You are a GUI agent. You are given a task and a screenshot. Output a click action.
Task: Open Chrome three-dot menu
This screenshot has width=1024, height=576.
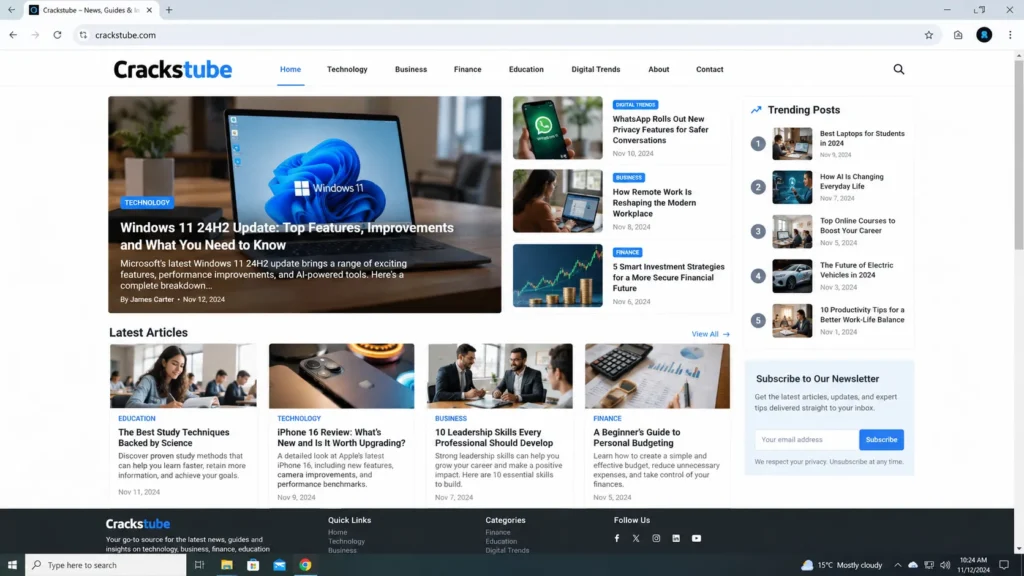click(x=1010, y=35)
